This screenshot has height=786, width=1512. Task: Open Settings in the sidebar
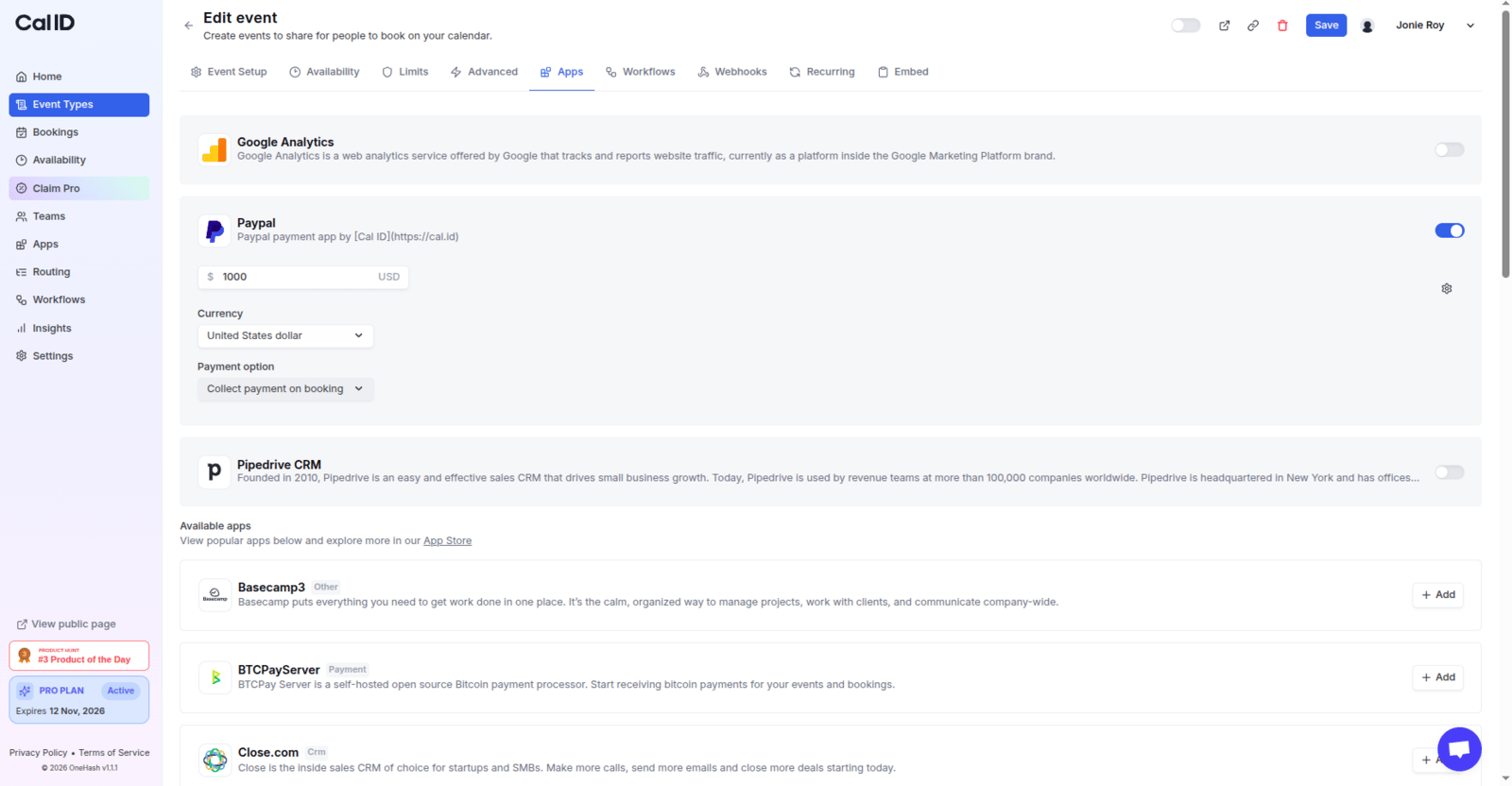(79, 356)
